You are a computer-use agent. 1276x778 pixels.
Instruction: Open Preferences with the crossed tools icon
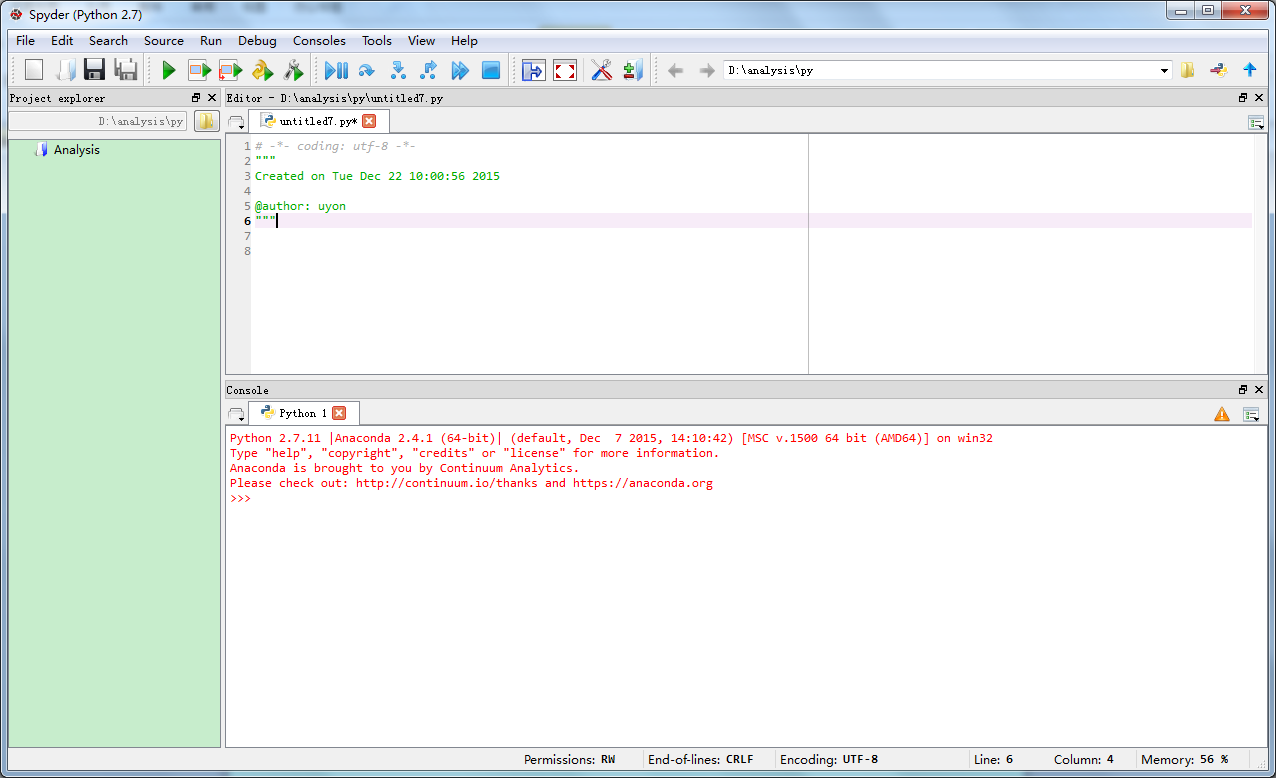click(x=601, y=70)
